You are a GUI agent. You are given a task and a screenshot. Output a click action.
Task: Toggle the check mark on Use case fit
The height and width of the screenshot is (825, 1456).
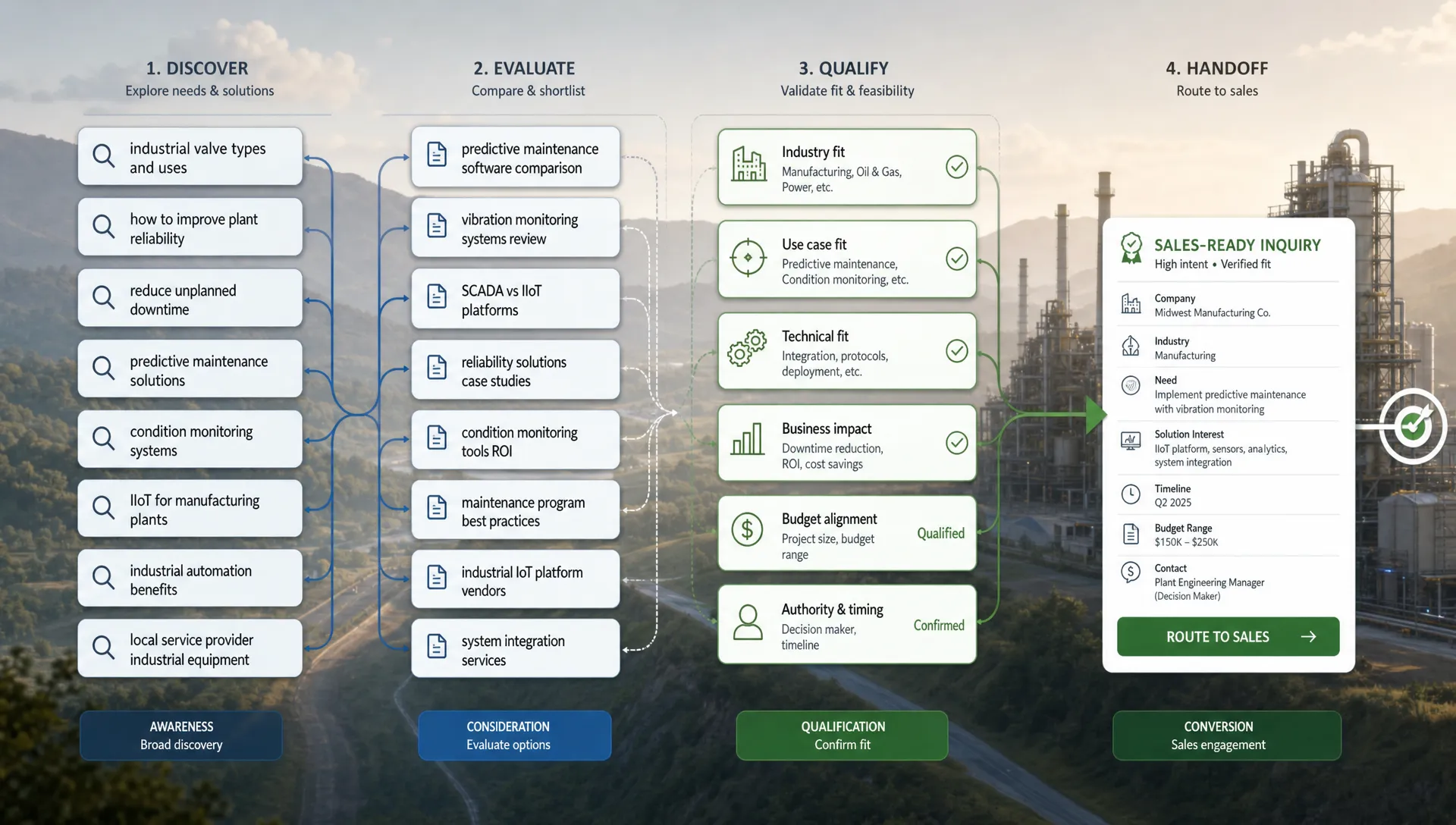click(957, 259)
